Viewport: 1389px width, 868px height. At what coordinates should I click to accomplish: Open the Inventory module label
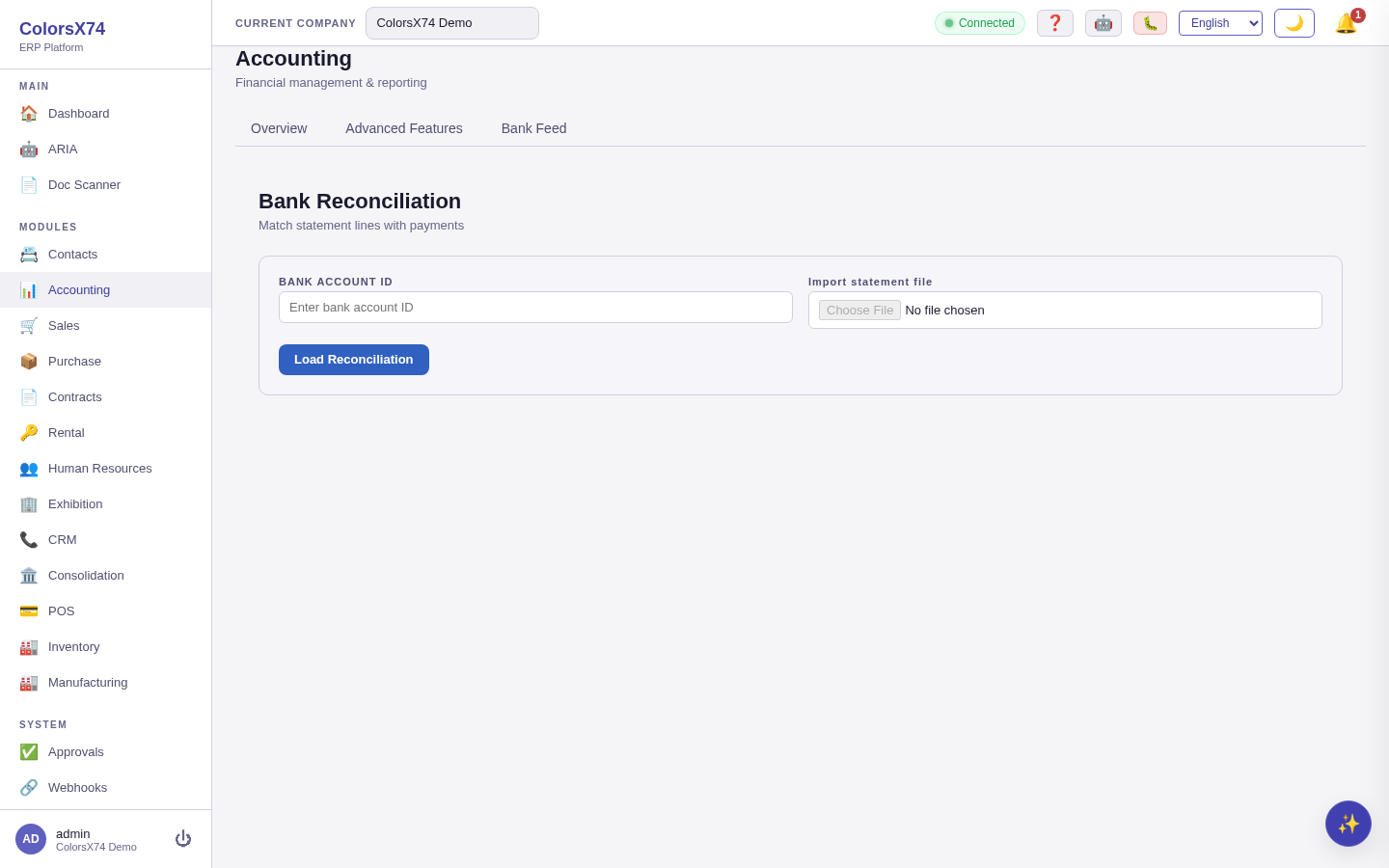tap(74, 646)
